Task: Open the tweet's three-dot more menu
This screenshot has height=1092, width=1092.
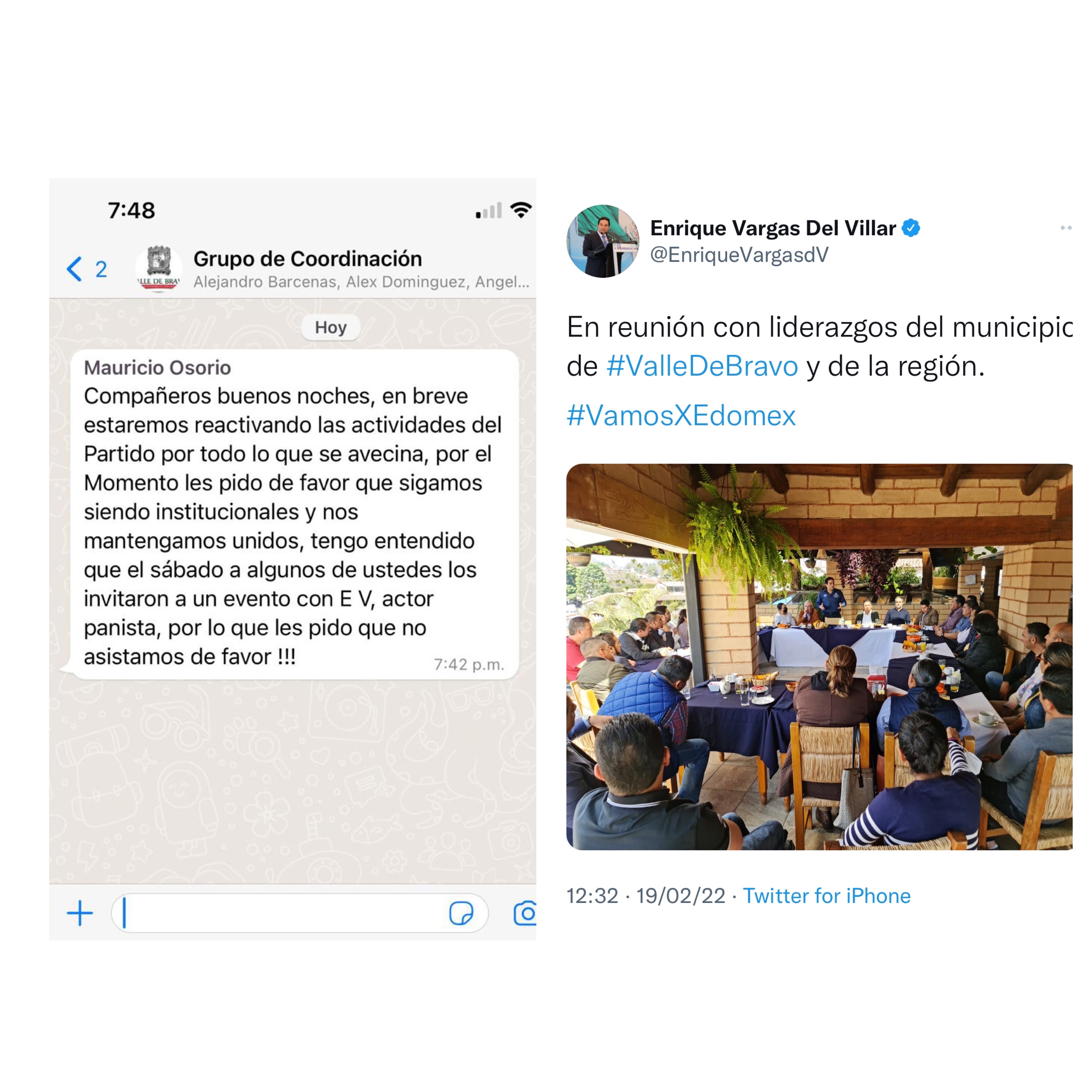Action: coord(1066,228)
